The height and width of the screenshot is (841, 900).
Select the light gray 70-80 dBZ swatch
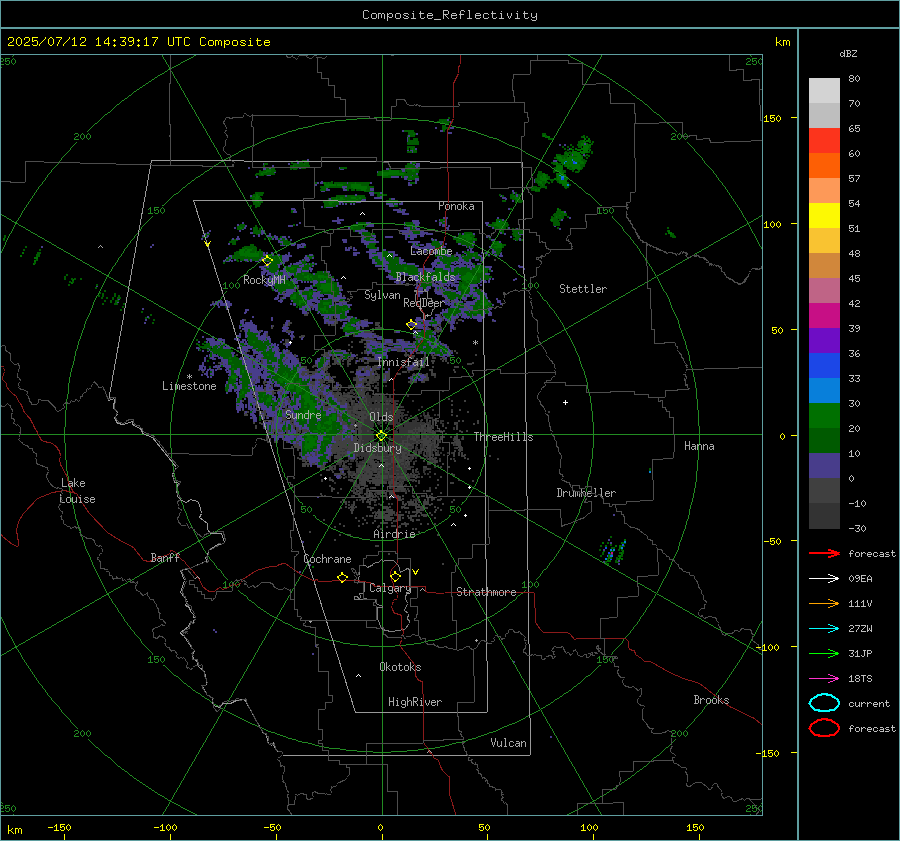[824, 91]
